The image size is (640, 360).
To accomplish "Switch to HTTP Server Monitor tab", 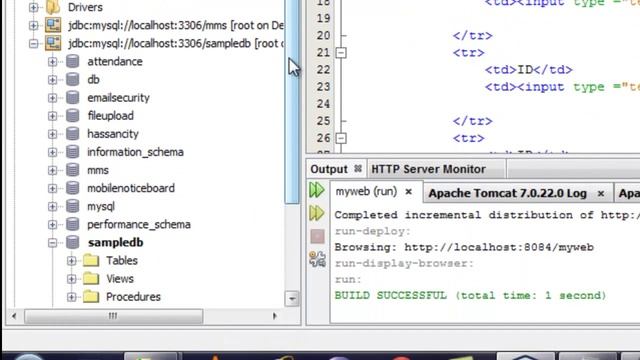I will click(428, 169).
